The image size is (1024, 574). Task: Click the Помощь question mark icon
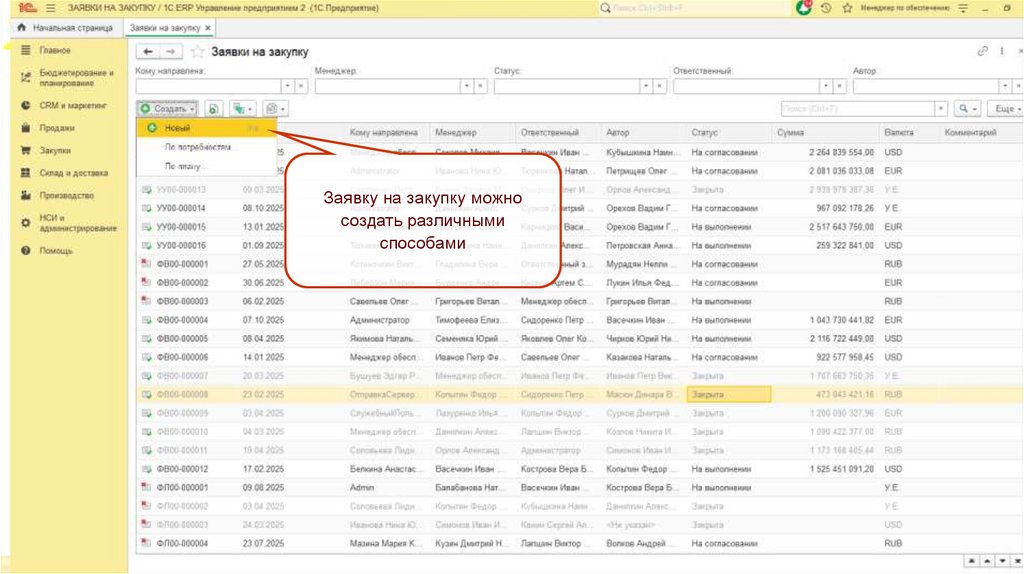(25, 250)
